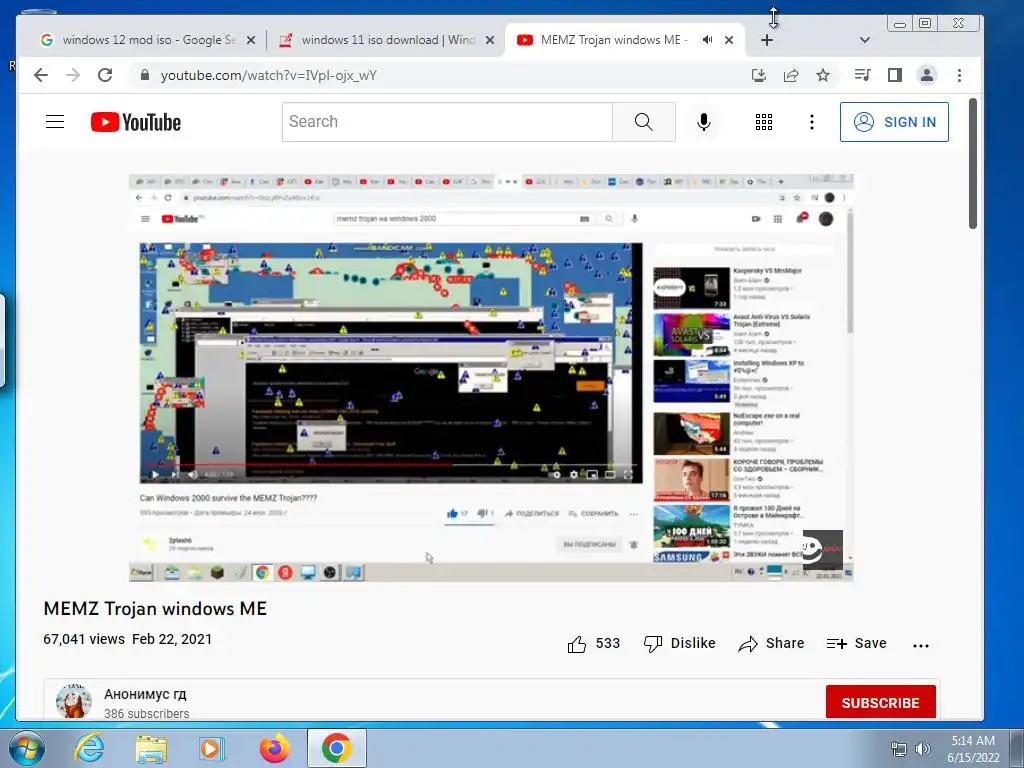Go to YouTube home via logo
Image resolution: width=1024 pixels, height=768 pixels.
click(x=136, y=122)
